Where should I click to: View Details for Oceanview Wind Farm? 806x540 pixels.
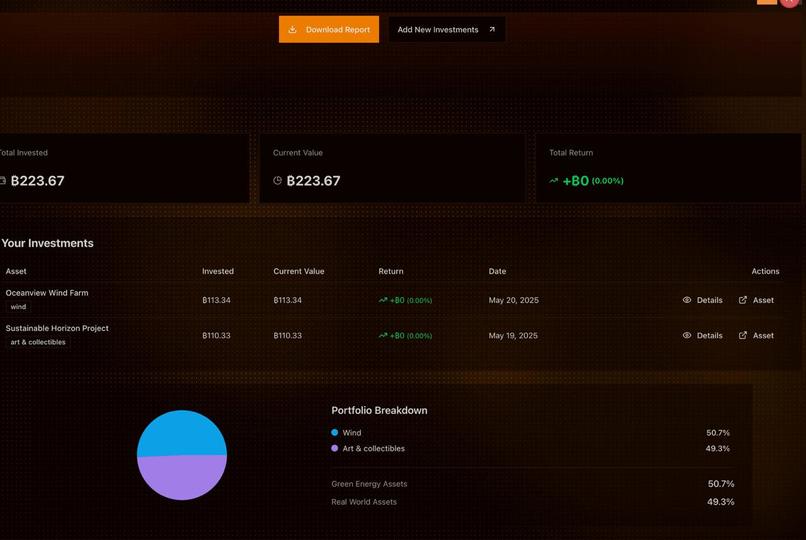click(x=703, y=300)
